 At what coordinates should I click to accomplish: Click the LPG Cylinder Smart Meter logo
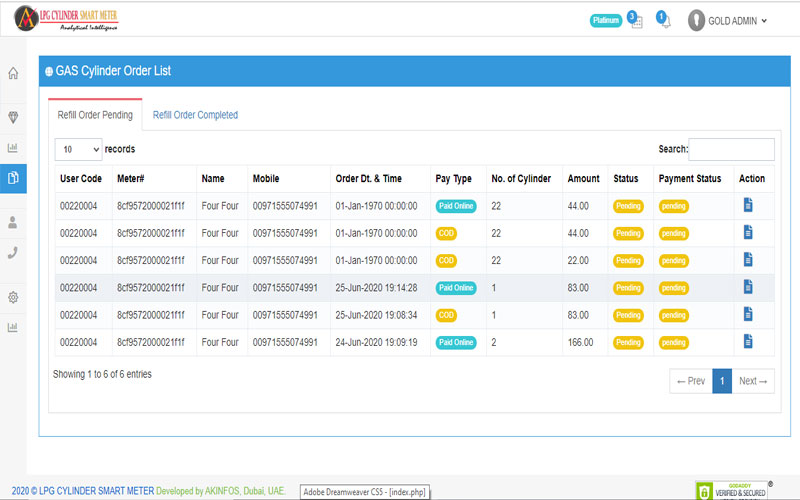pos(66,19)
